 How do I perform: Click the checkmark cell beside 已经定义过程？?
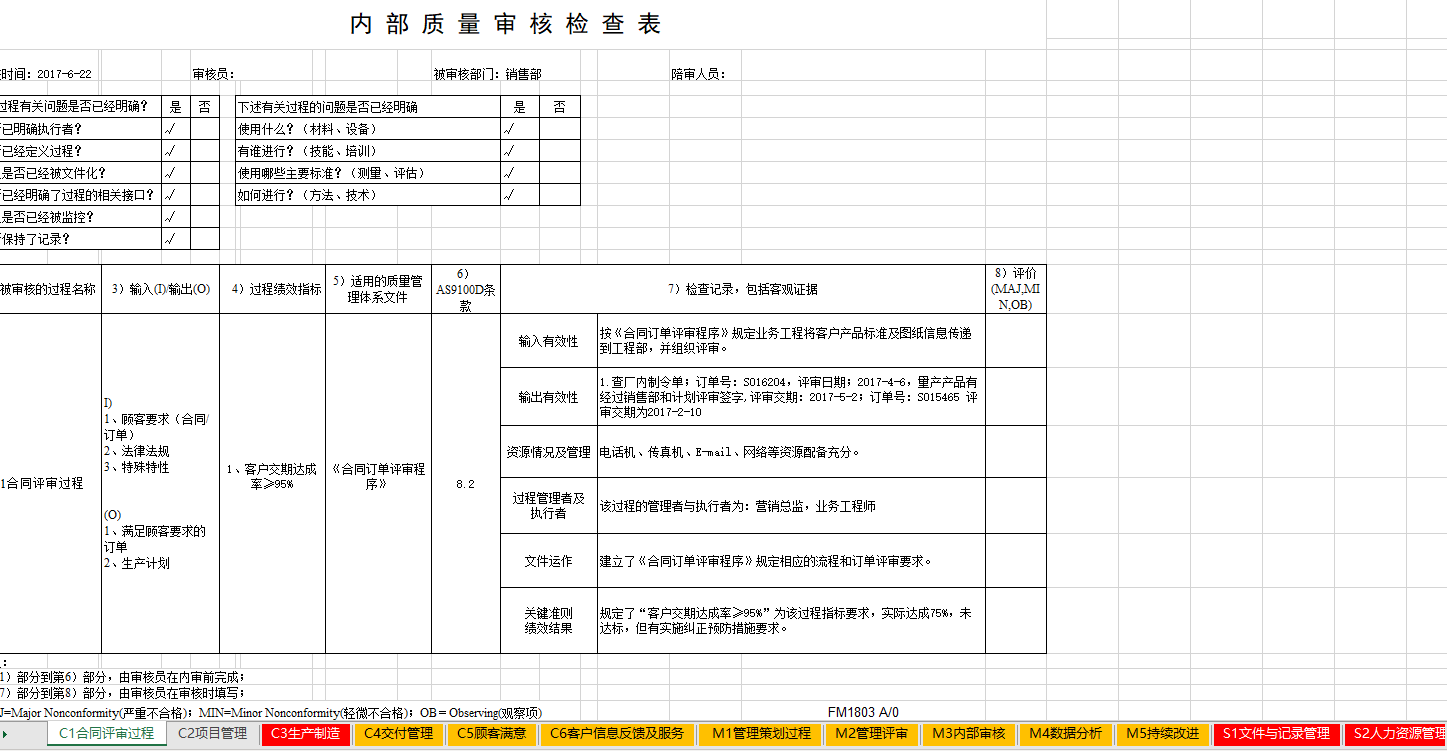pyautogui.click(x=175, y=151)
